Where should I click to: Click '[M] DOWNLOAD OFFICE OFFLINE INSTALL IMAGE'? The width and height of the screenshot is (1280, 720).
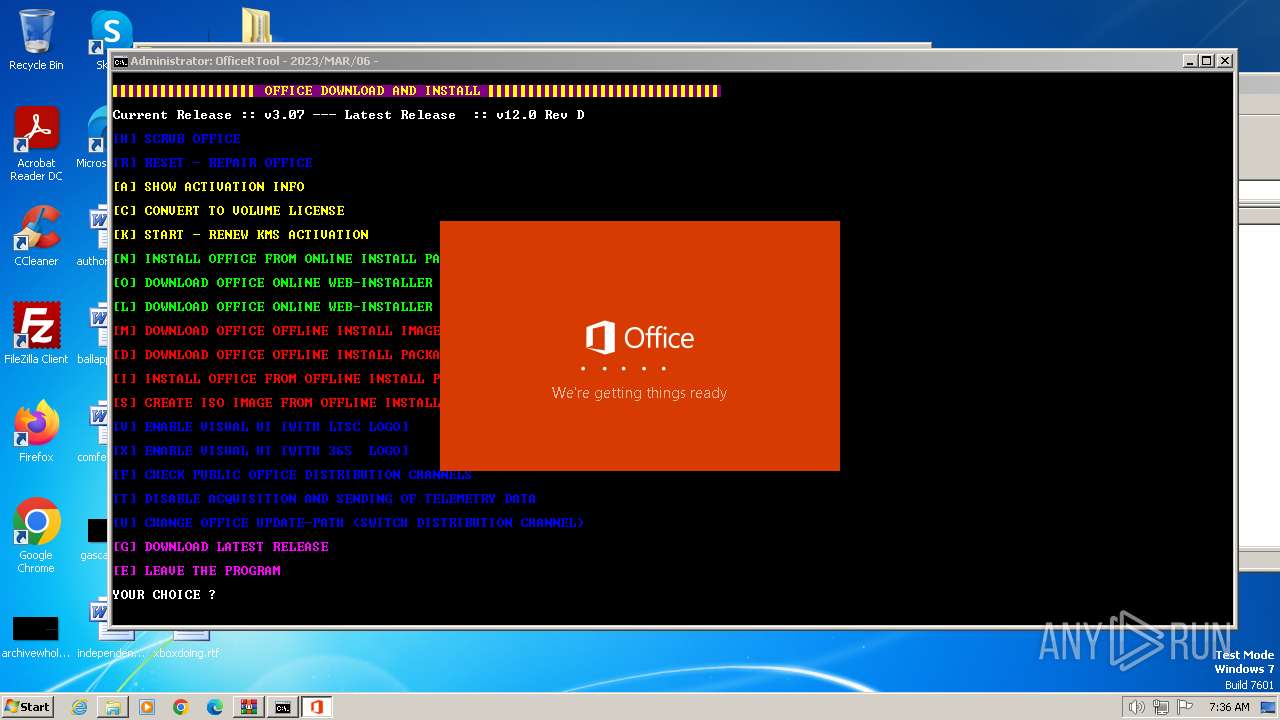coord(276,331)
